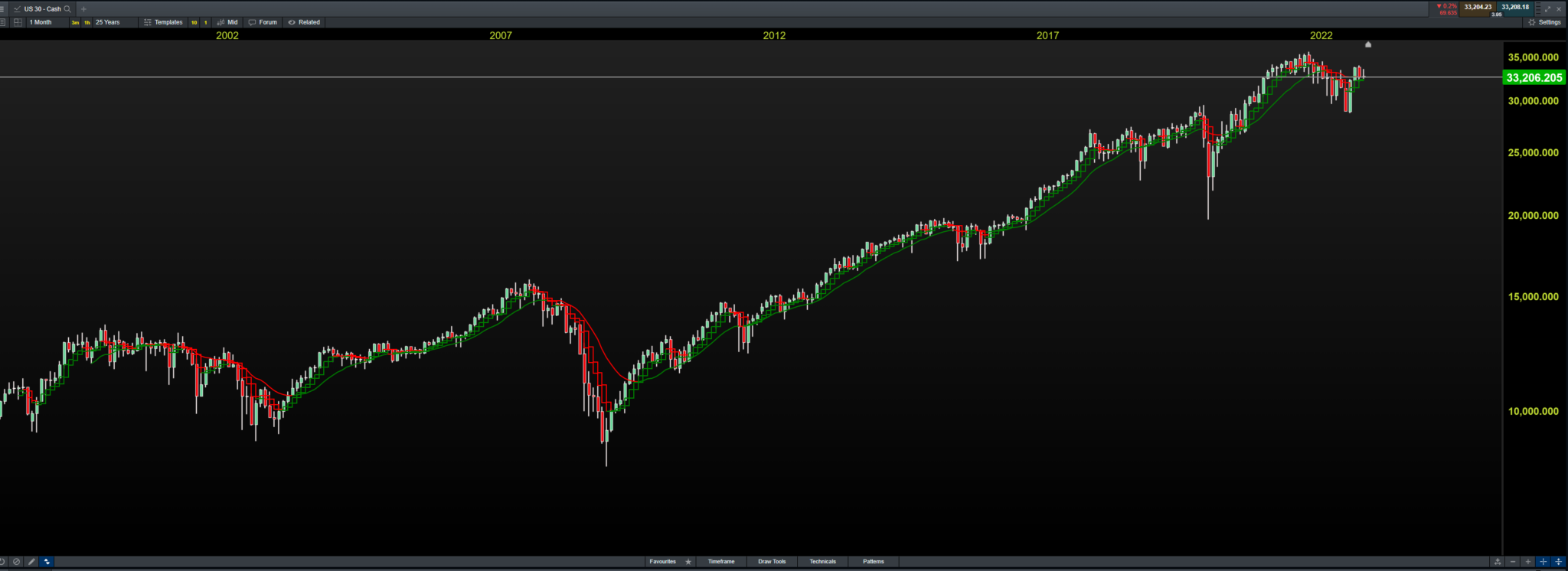Screen dimensions: 1568x571
Task: Click the sell price 33,204.23
Action: click(x=1477, y=8)
